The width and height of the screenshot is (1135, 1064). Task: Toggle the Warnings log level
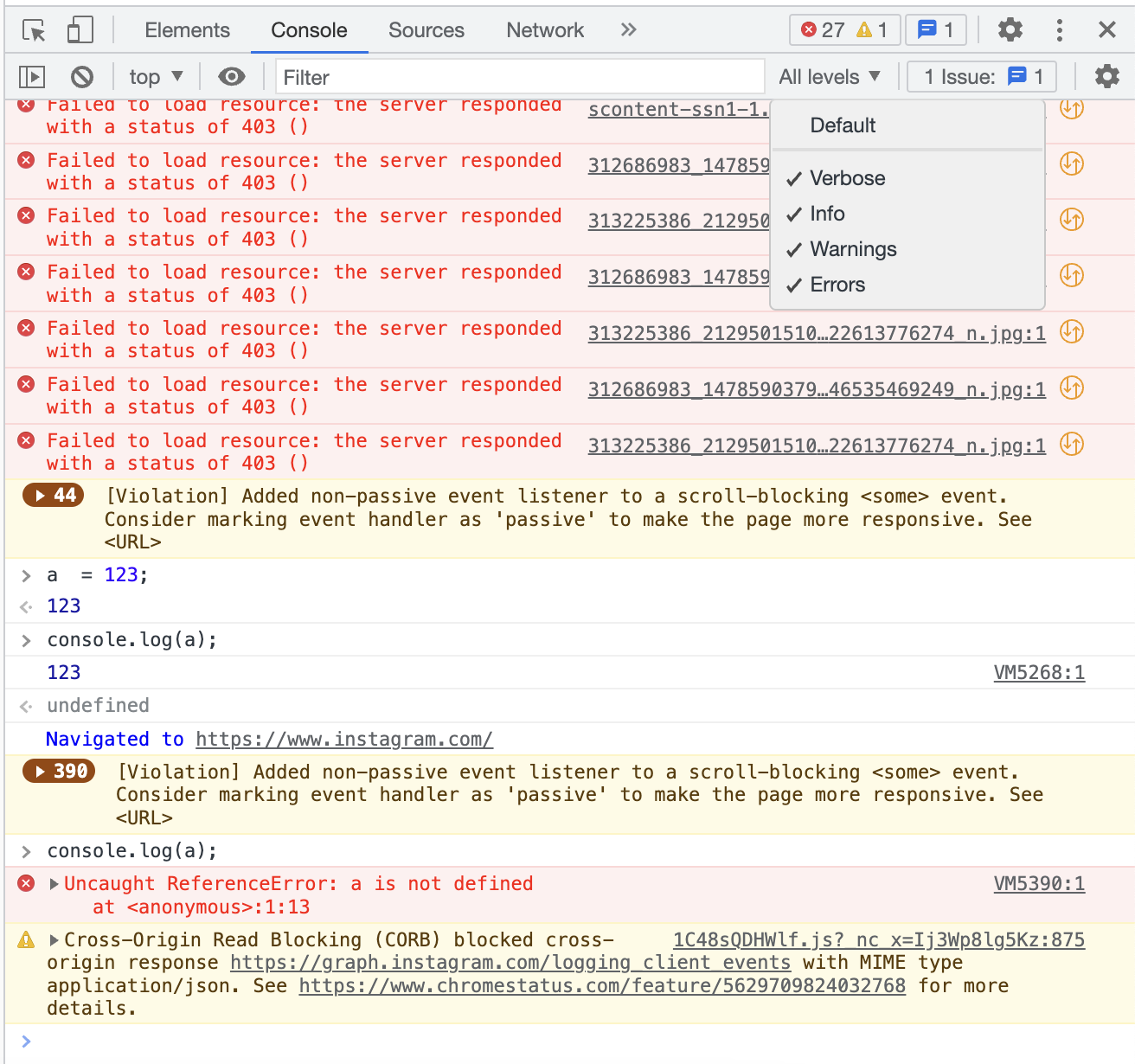coord(907,249)
